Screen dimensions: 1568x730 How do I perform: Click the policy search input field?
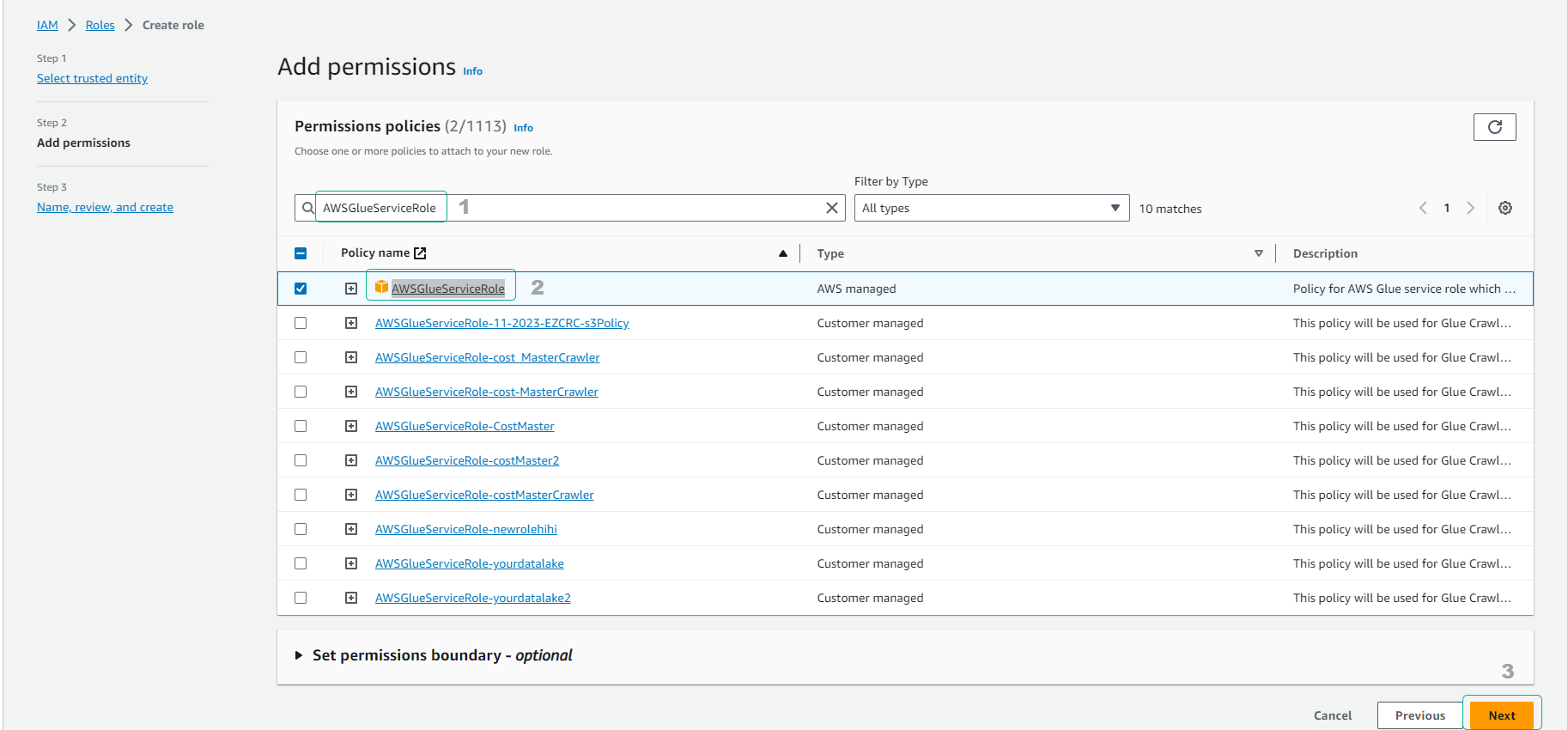pyautogui.click(x=570, y=208)
